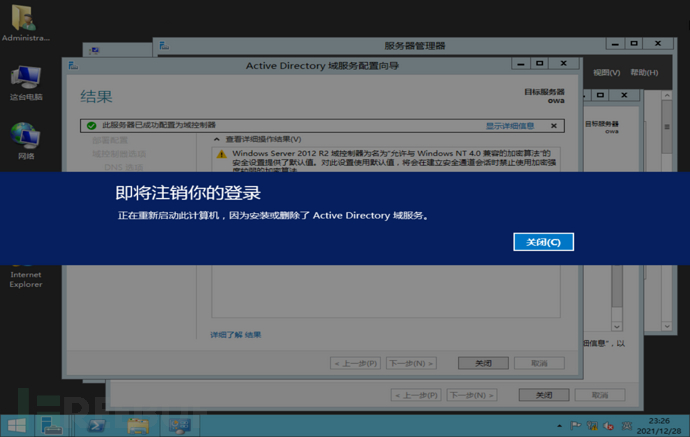Minimize the Active Directory wizard window
690x437 pixels.
coord(521,64)
